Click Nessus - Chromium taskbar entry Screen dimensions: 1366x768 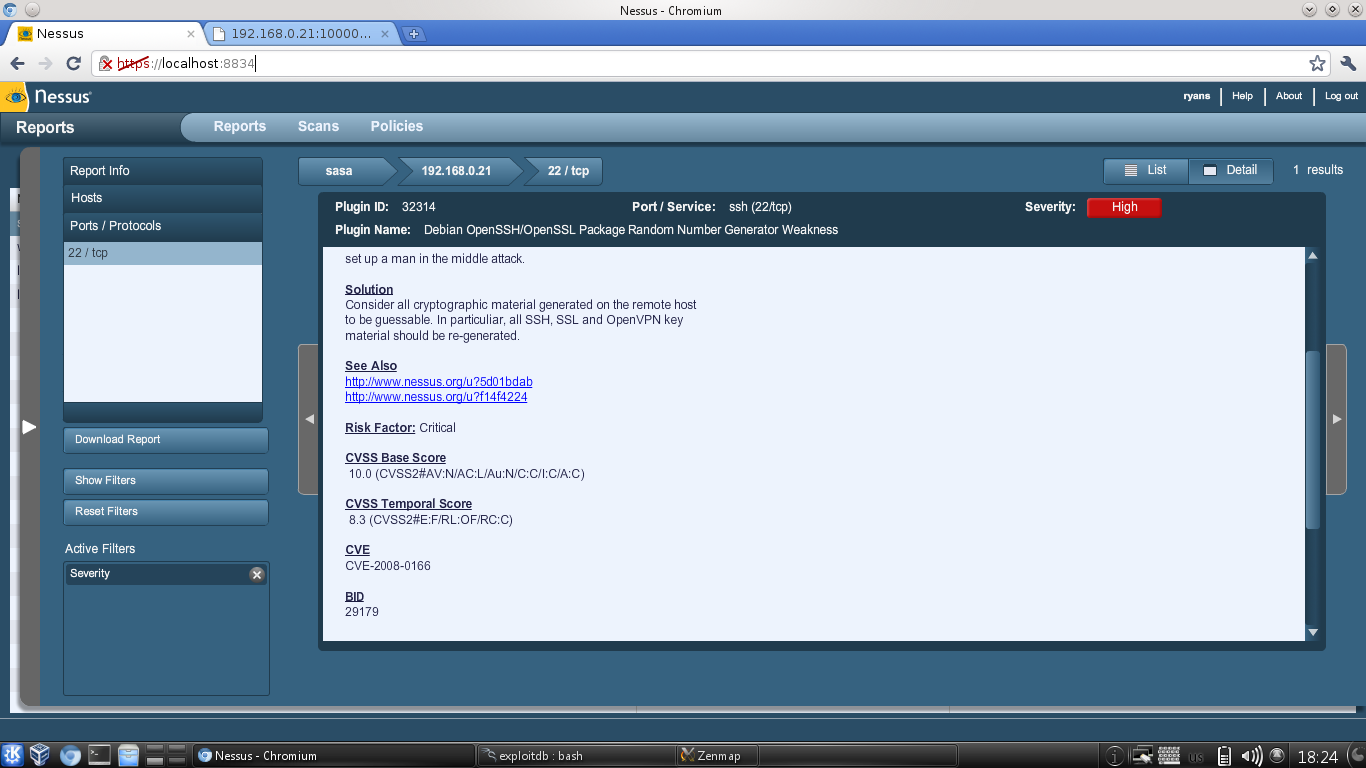(334, 755)
